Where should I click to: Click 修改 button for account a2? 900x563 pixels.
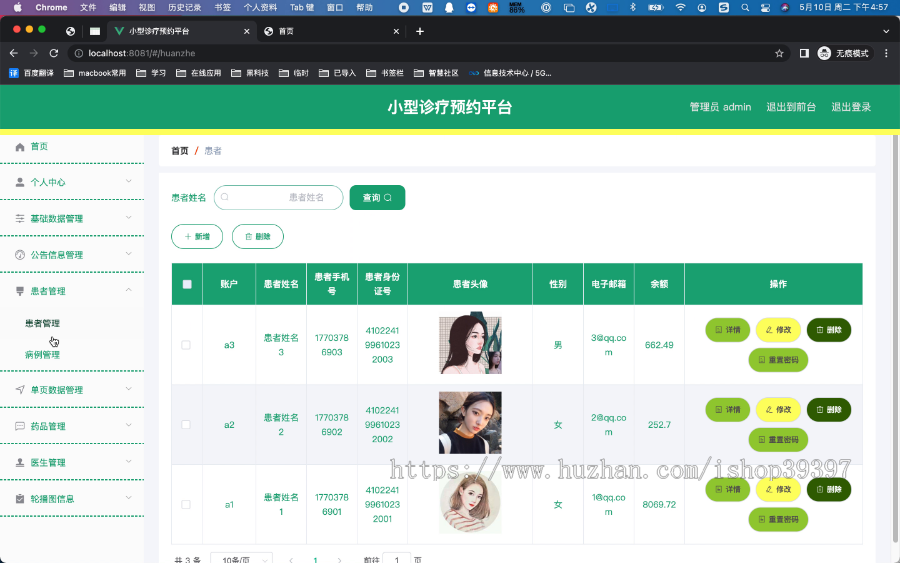click(x=778, y=410)
